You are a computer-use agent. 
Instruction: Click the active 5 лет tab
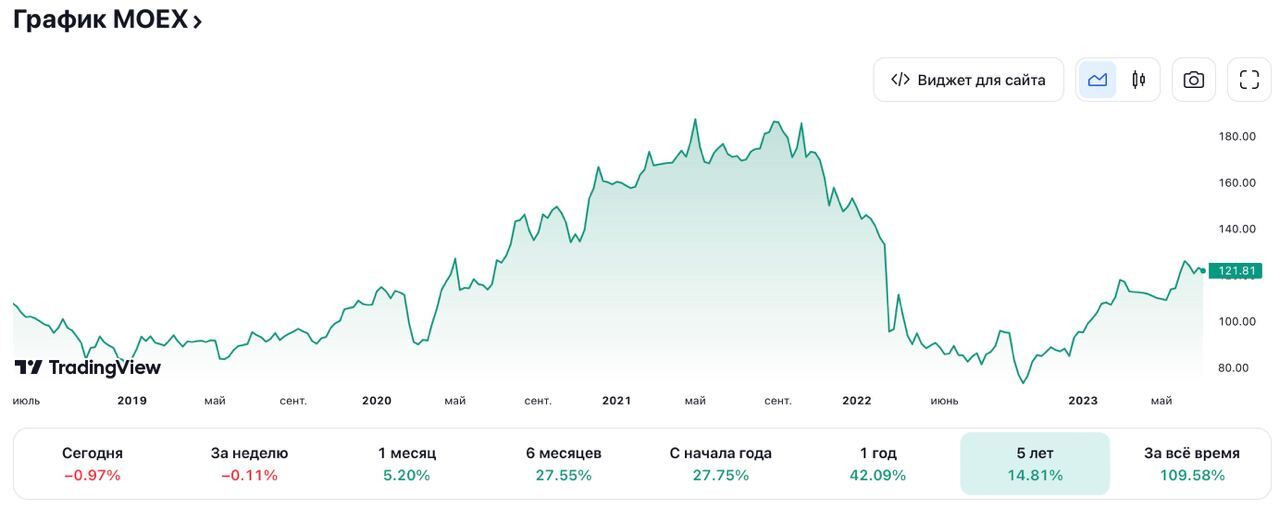(1035, 464)
